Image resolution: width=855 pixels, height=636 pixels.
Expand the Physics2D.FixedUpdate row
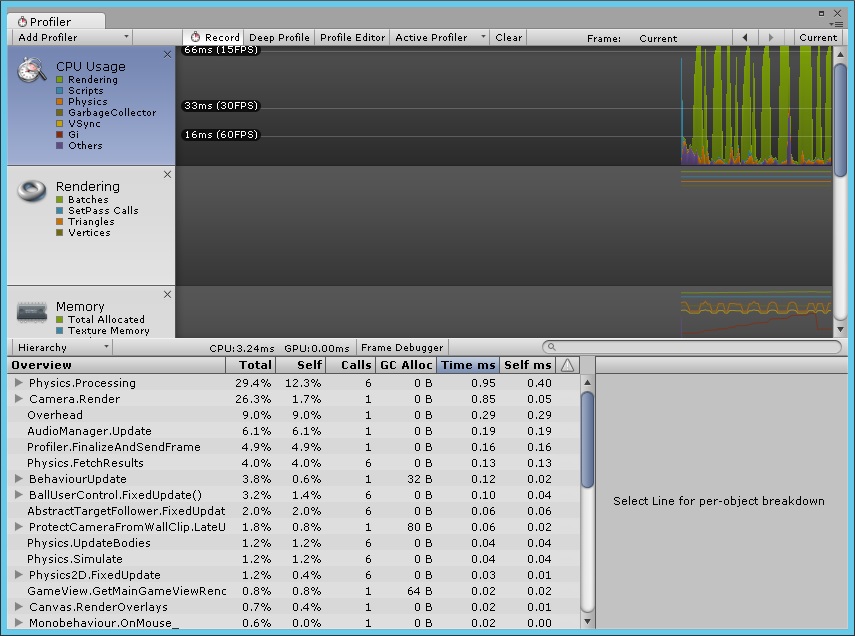[19, 575]
